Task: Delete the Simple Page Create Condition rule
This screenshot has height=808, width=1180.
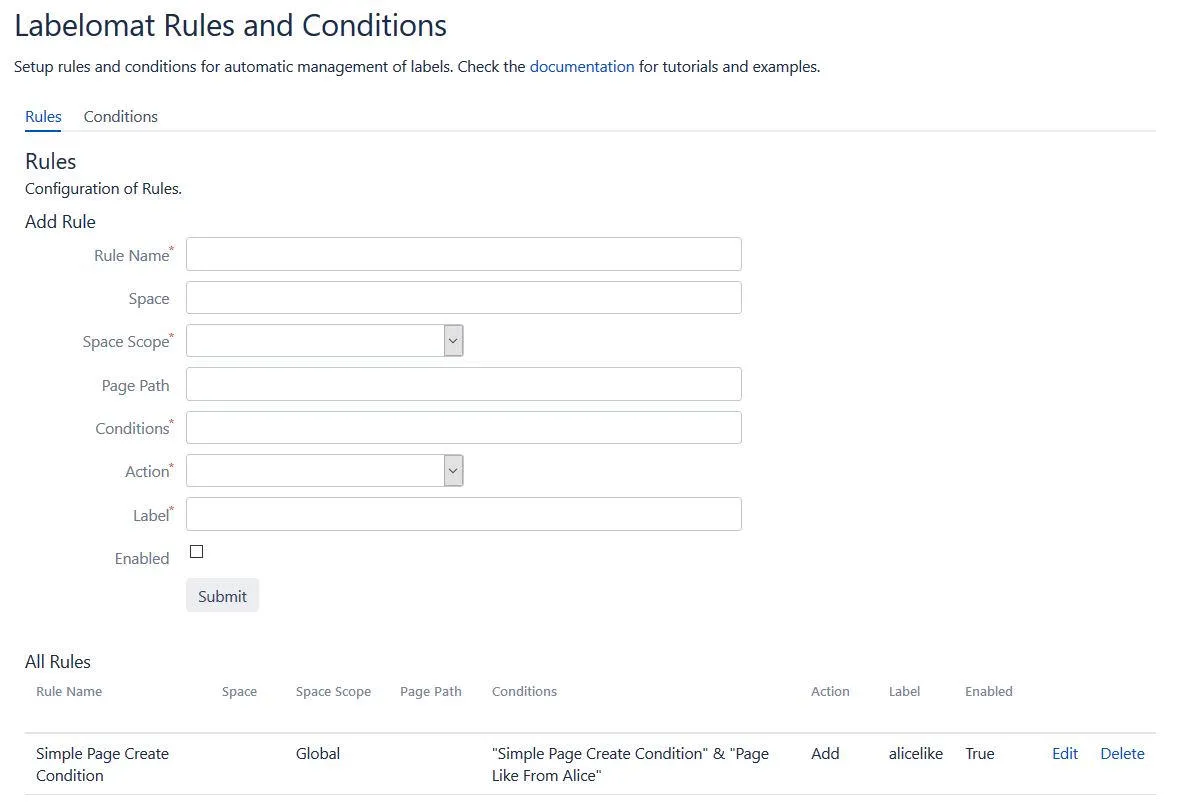Action: pyautogui.click(x=1122, y=754)
